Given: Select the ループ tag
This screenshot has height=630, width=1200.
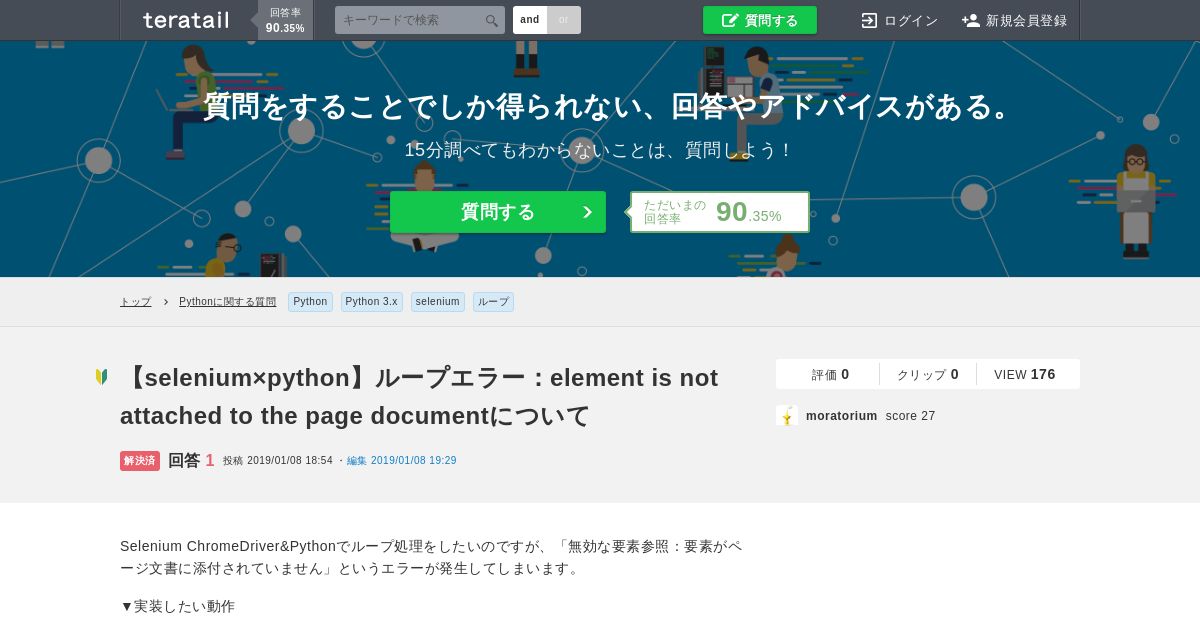Looking at the screenshot, I should 493,302.
